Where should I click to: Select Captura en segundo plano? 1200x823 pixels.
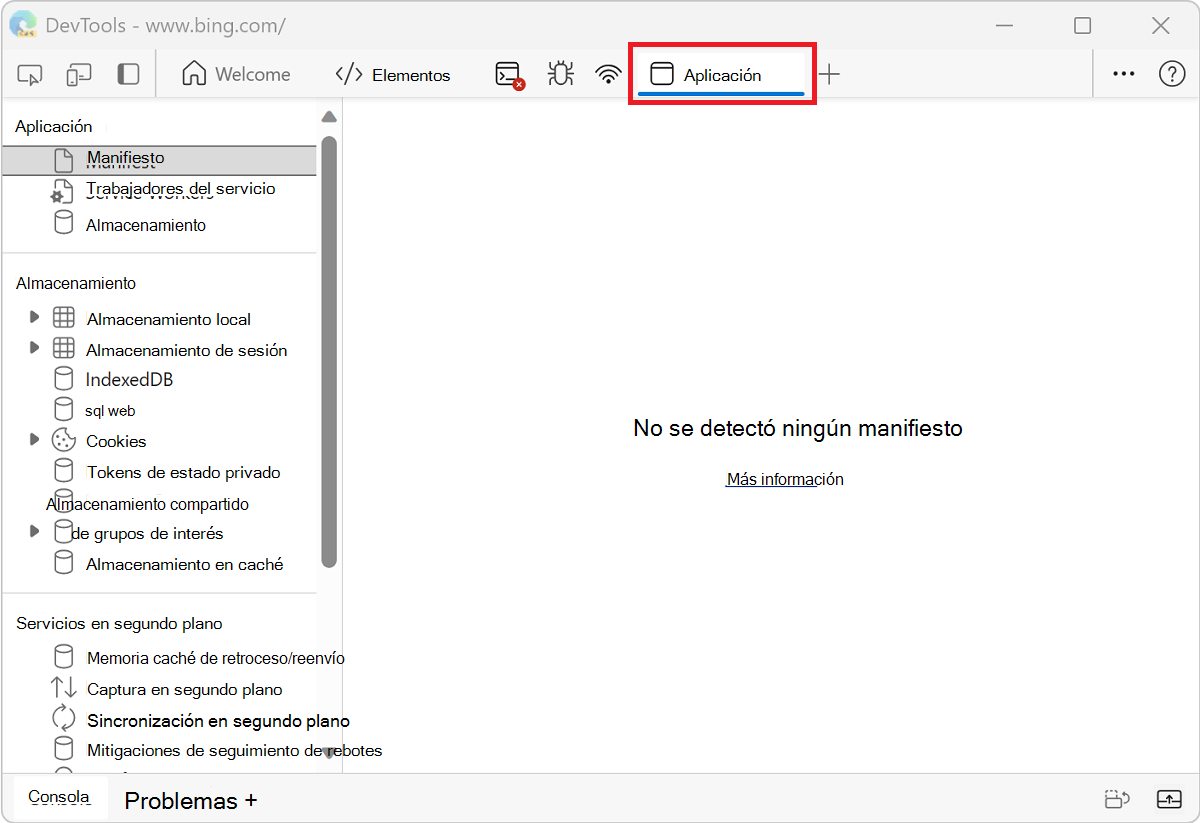(x=185, y=689)
